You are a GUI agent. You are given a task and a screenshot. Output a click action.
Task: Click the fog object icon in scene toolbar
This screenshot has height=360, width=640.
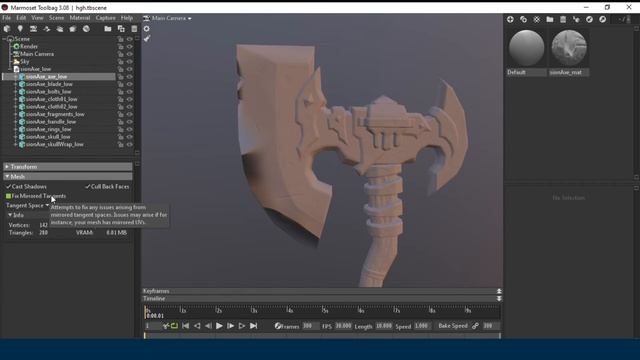click(73, 29)
